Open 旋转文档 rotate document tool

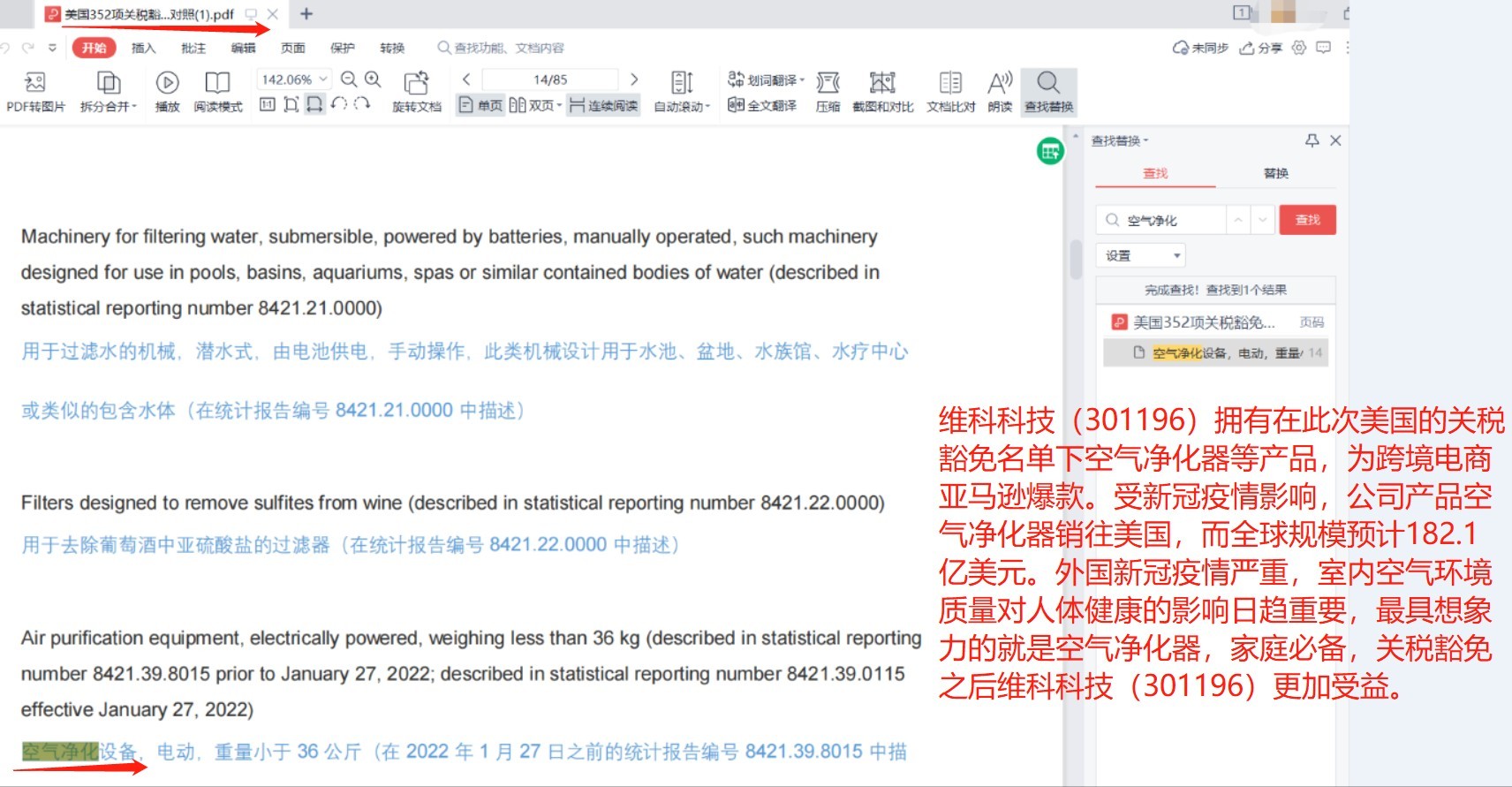pyautogui.click(x=416, y=92)
